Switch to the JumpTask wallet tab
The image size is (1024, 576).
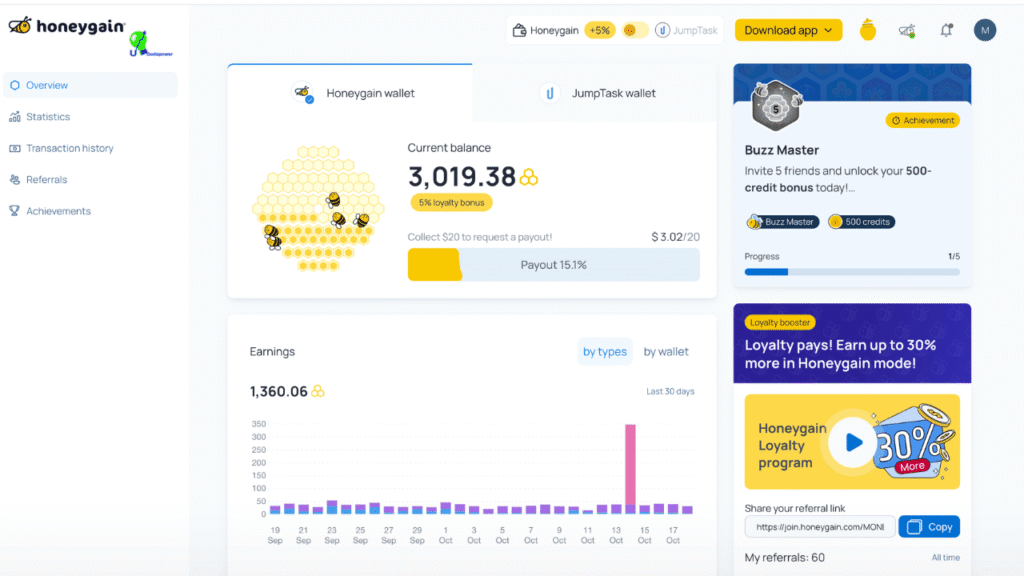(594, 93)
